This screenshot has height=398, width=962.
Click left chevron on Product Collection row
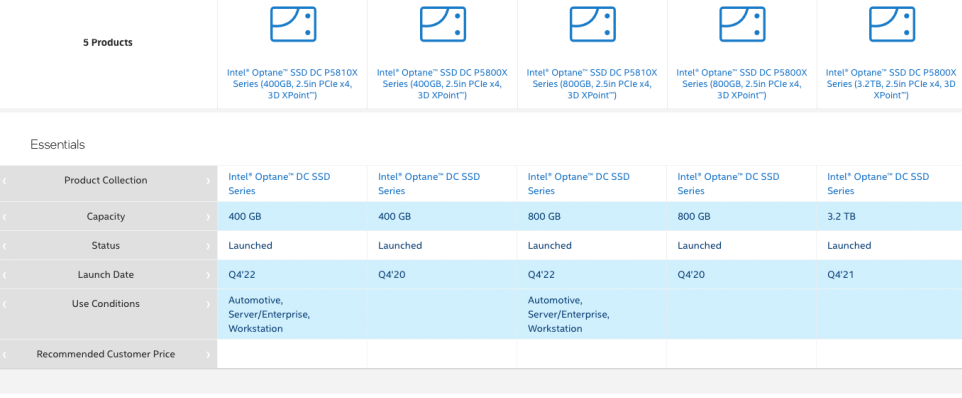pyautogui.click(x=5, y=181)
